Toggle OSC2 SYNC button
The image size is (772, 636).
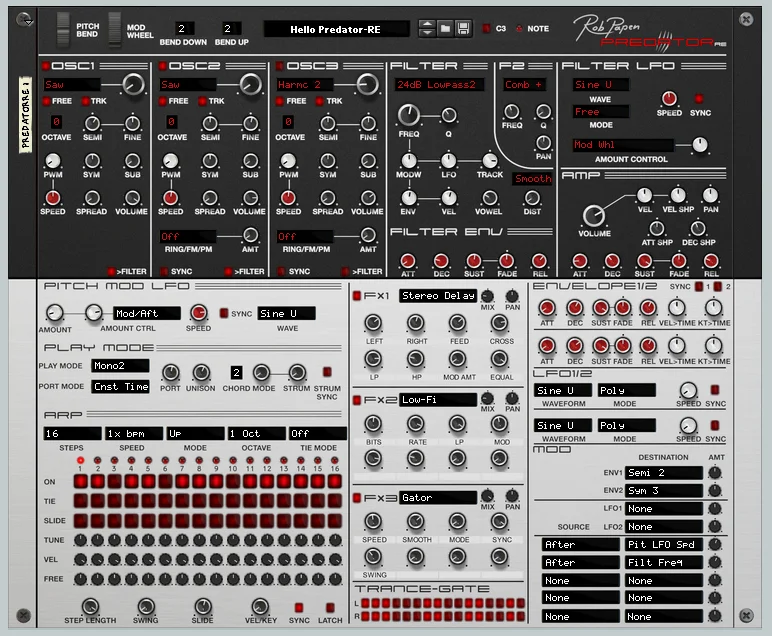tap(164, 271)
